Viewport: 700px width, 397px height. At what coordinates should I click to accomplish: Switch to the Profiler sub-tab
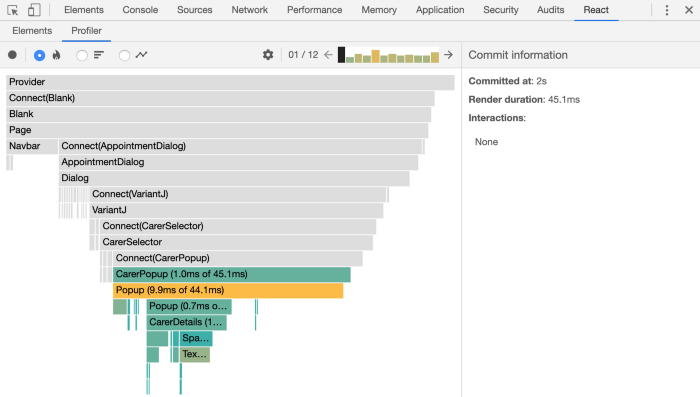click(x=86, y=31)
